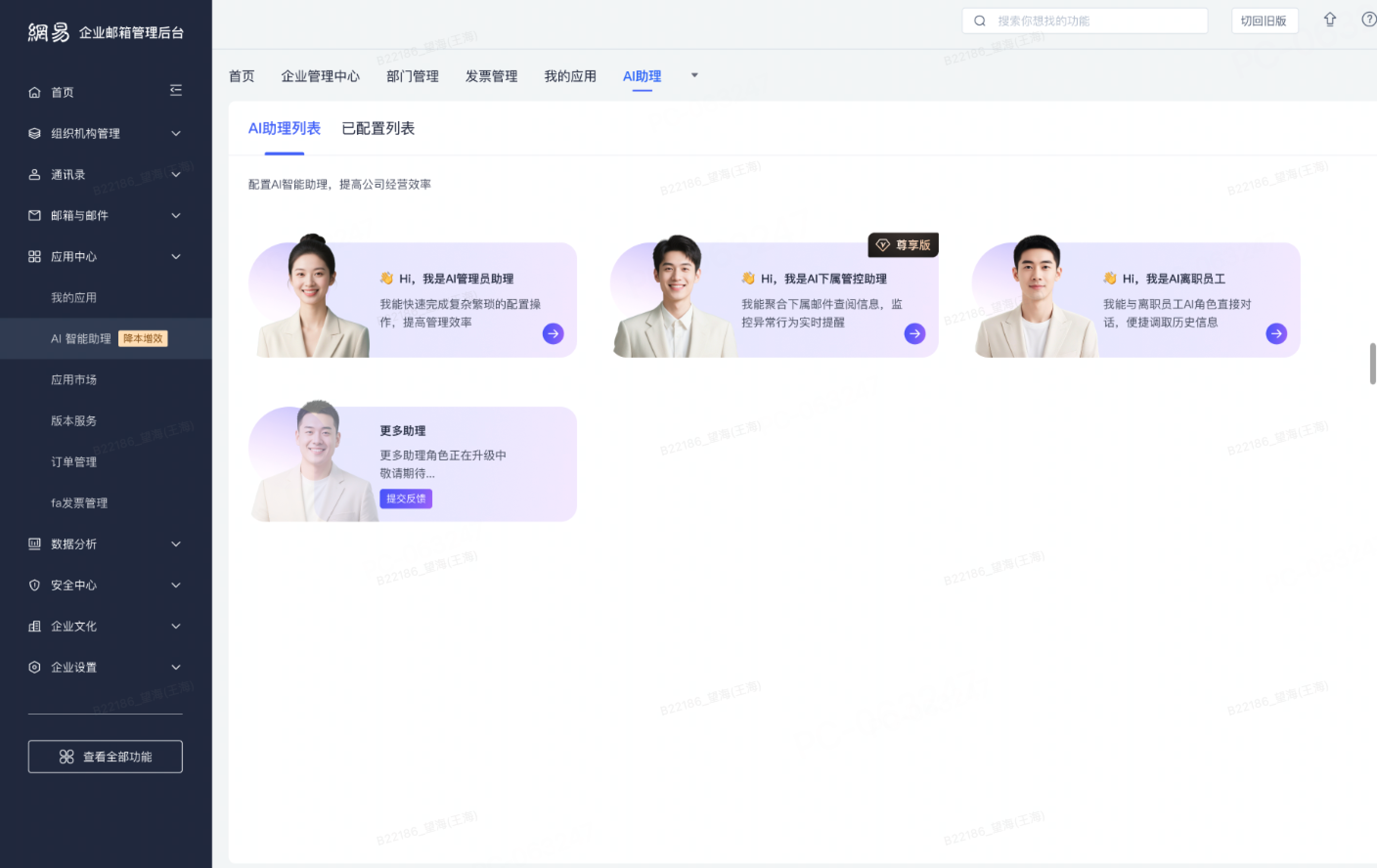Click the NetEase logo in sidebar header
Viewport: 1377px width, 868px height.
point(48,33)
